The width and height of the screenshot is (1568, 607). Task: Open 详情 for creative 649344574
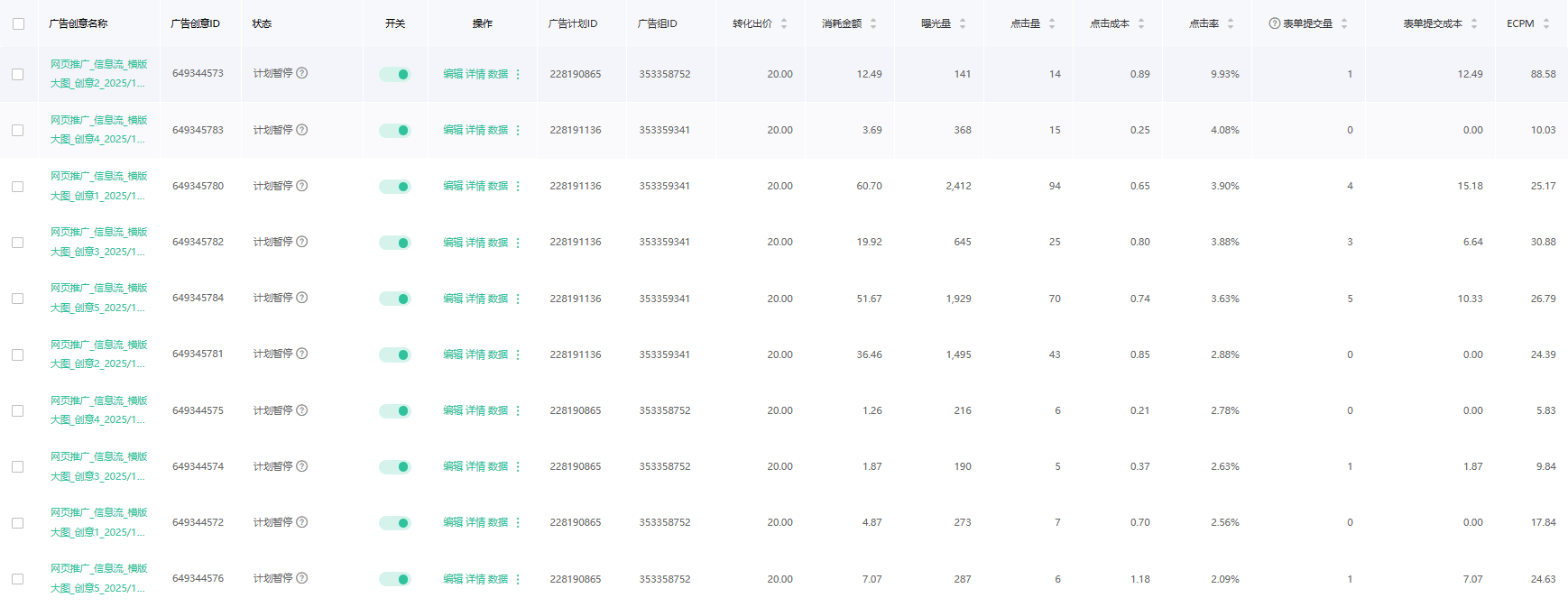(x=475, y=466)
